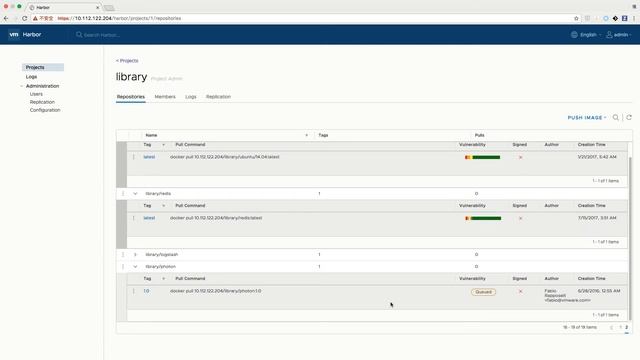Open the action menu for library/redis row

(123, 193)
